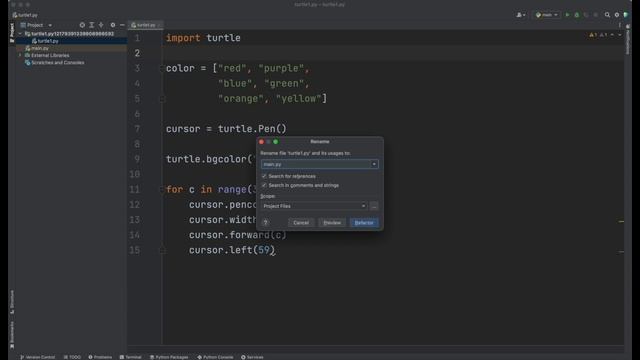Open the Terminal tool window tab
640x360 pixels.
131,357
